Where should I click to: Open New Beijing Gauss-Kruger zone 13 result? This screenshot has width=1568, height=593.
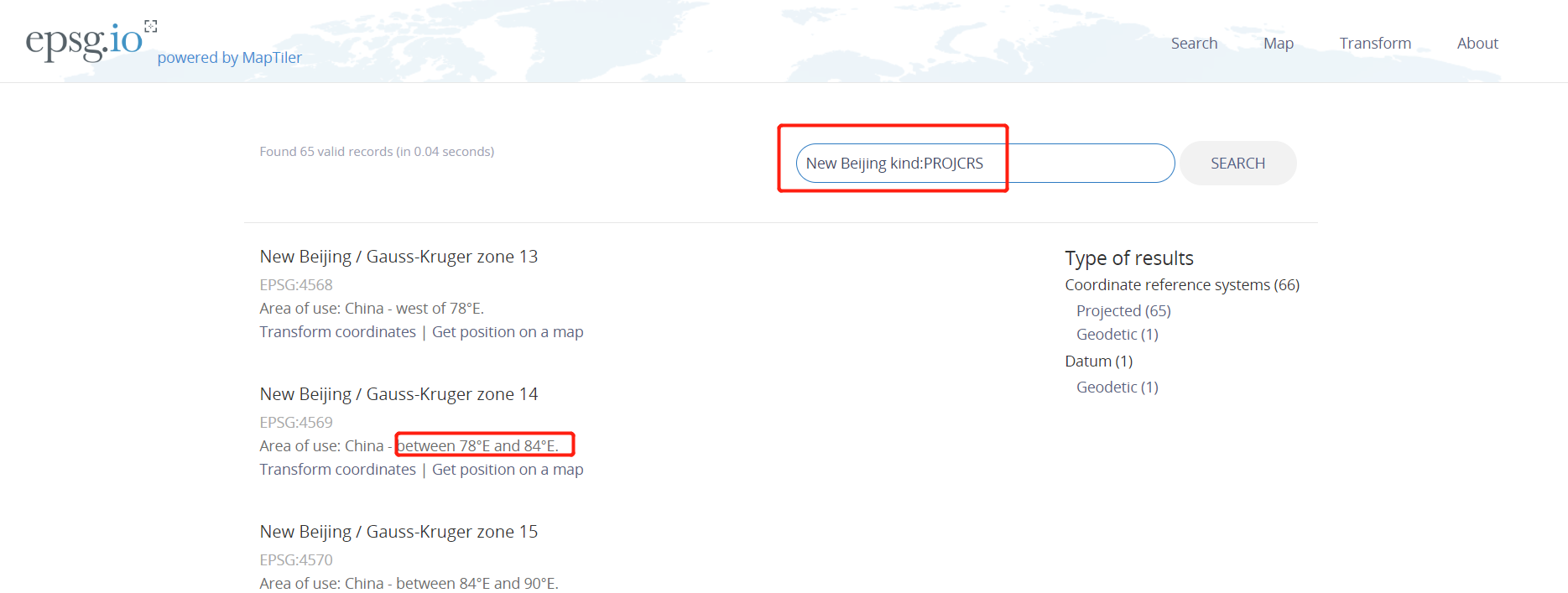point(399,257)
